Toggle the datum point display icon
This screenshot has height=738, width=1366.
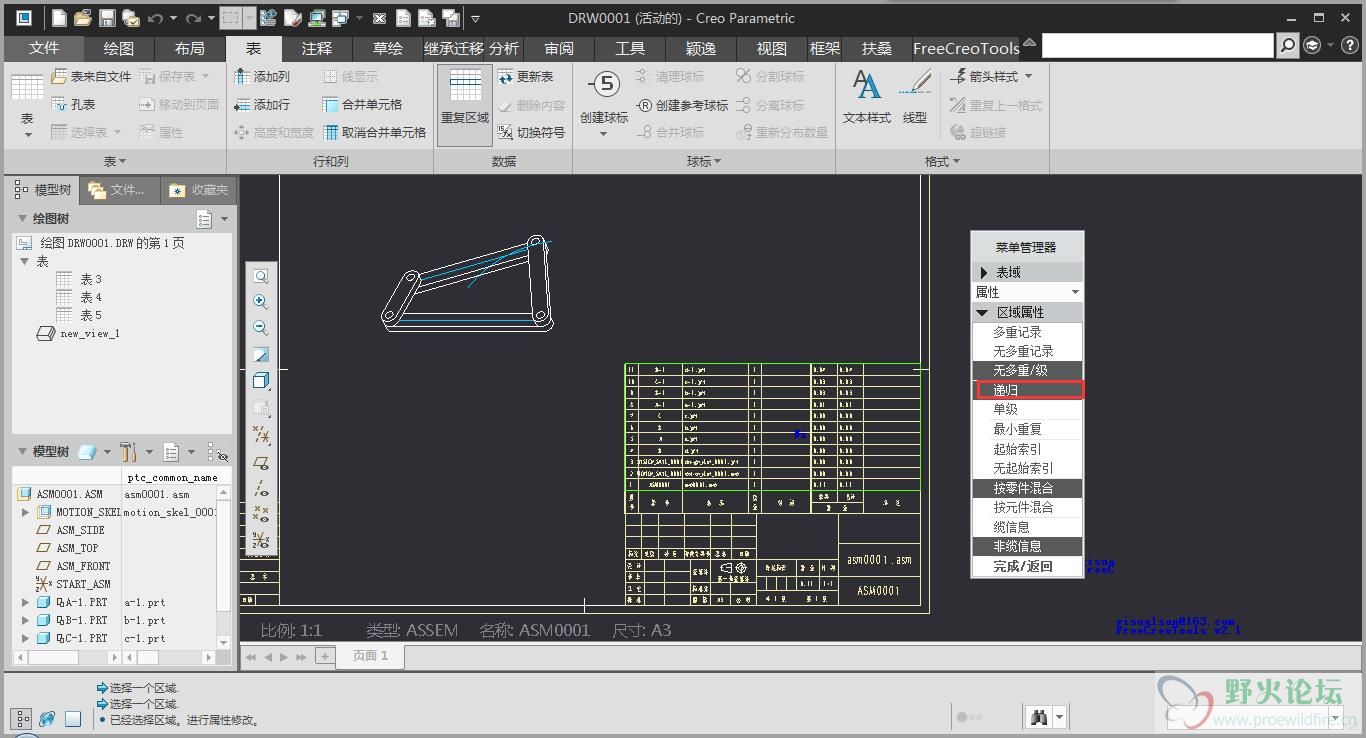click(x=260, y=514)
